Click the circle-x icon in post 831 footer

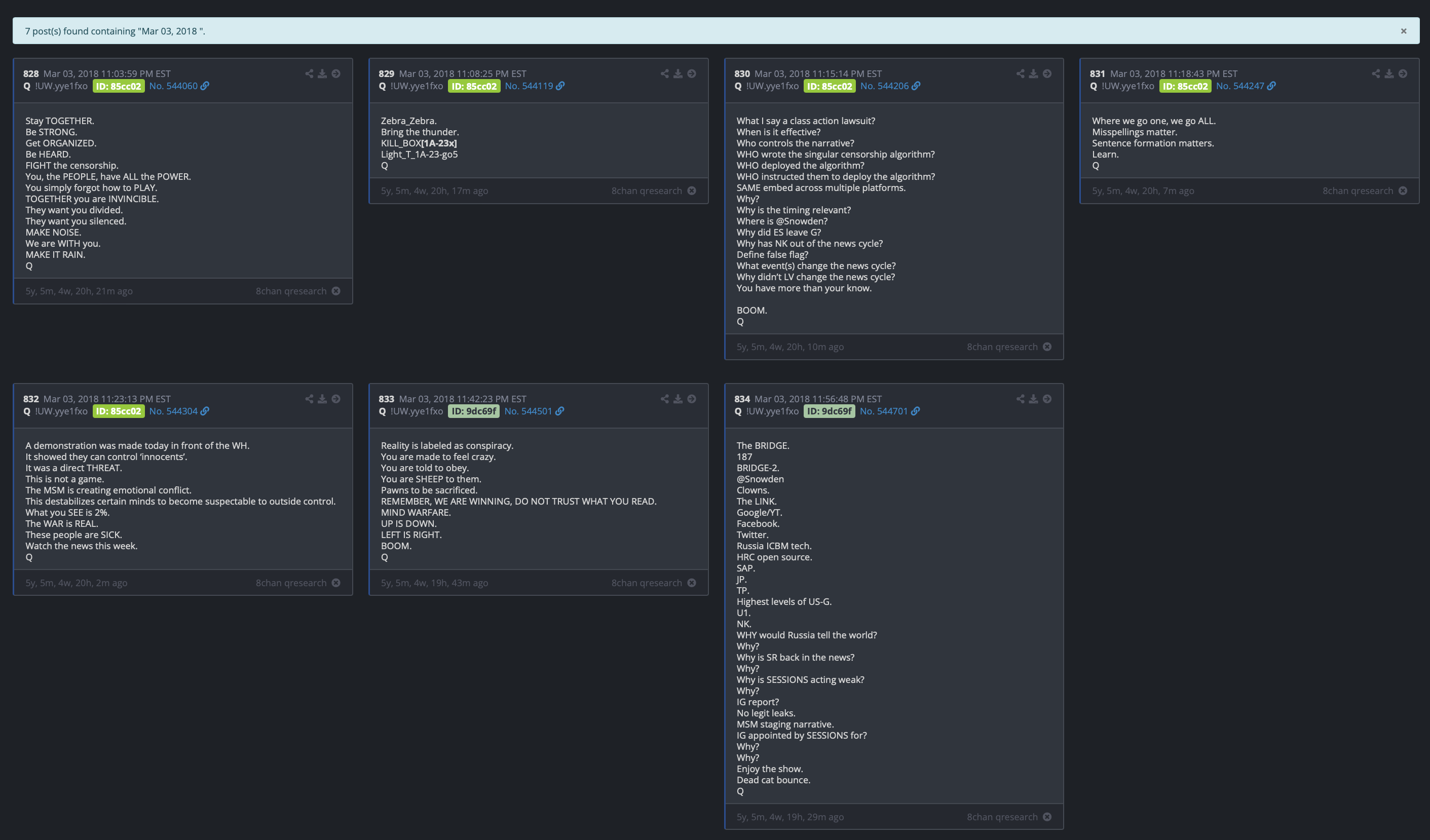point(1403,190)
